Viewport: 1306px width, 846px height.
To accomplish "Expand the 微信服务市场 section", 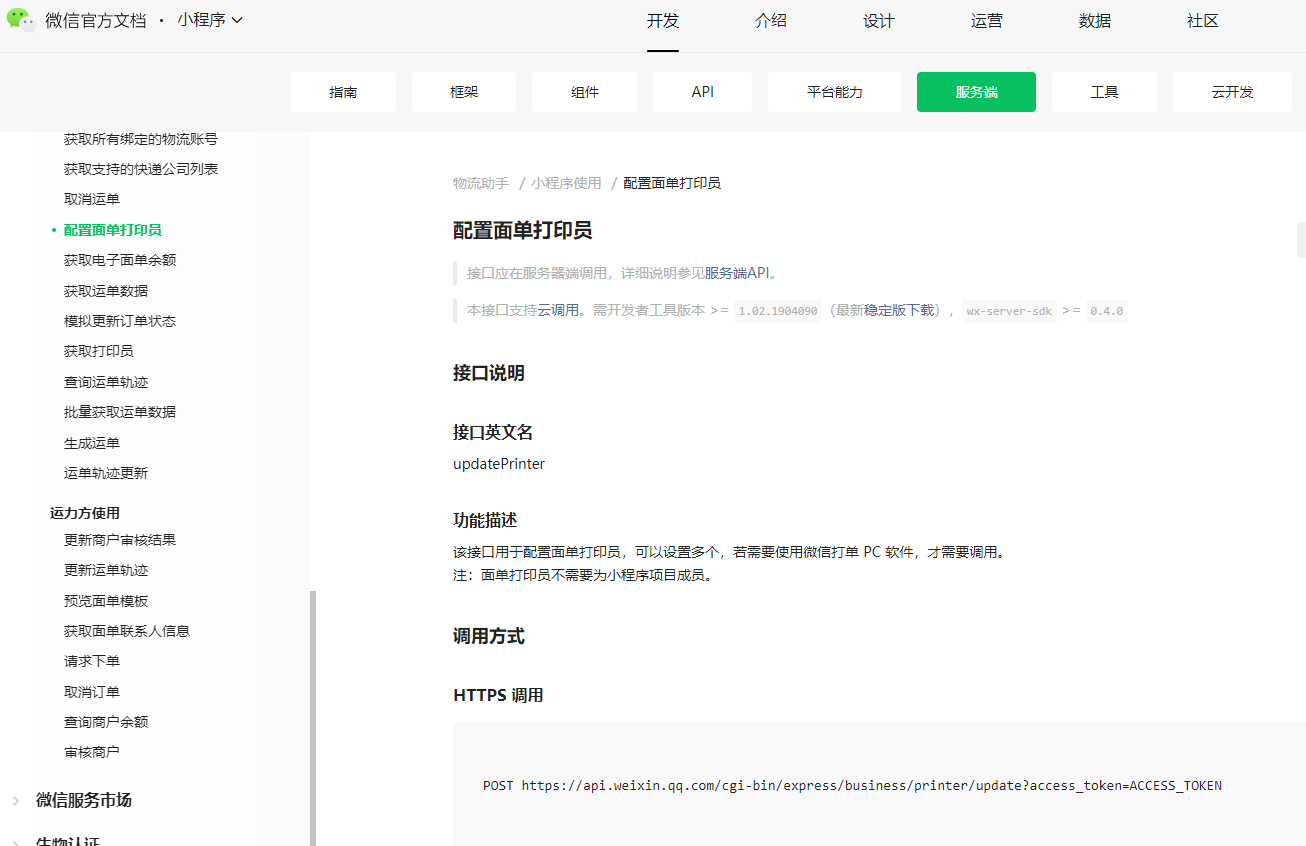I will coord(84,800).
